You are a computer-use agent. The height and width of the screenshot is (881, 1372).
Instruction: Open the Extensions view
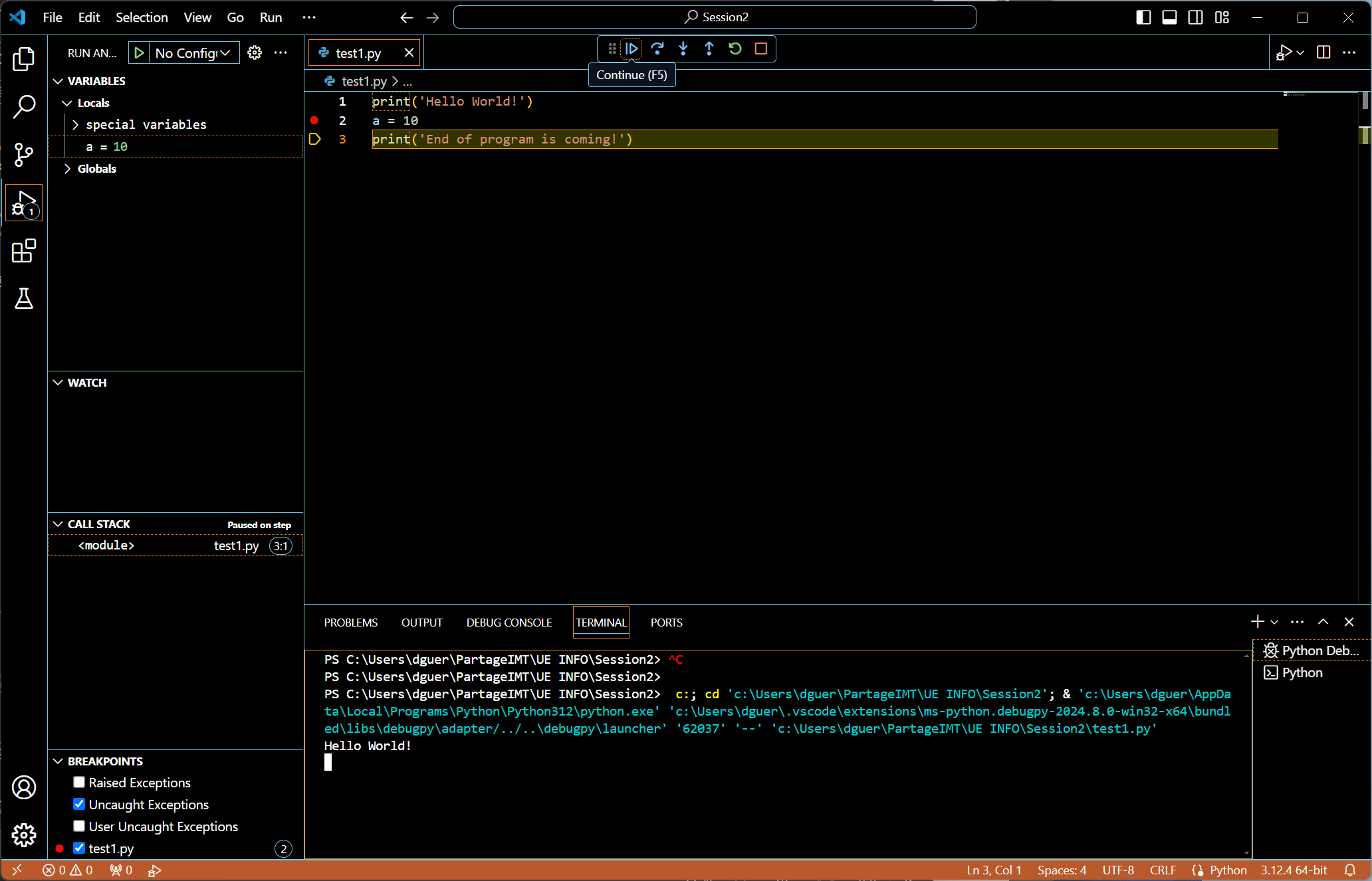click(x=24, y=250)
